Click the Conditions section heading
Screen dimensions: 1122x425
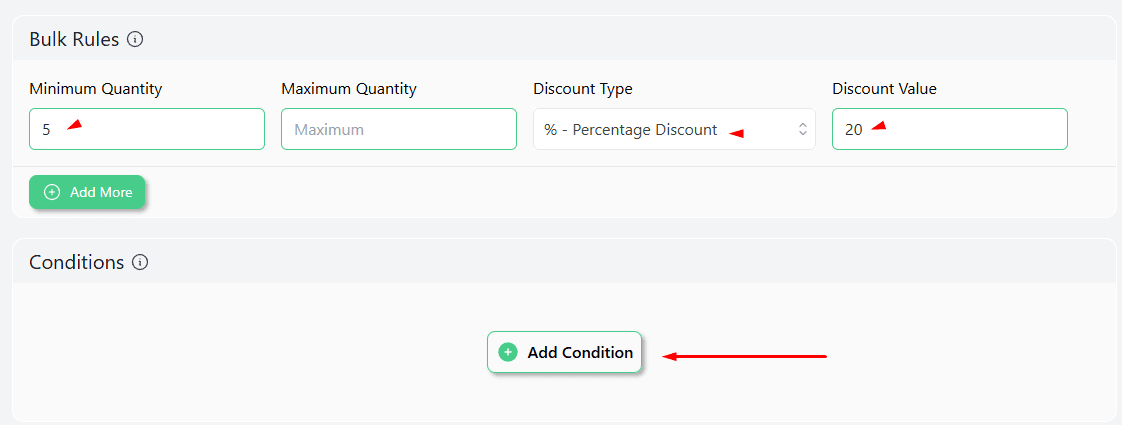coord(77,263)
